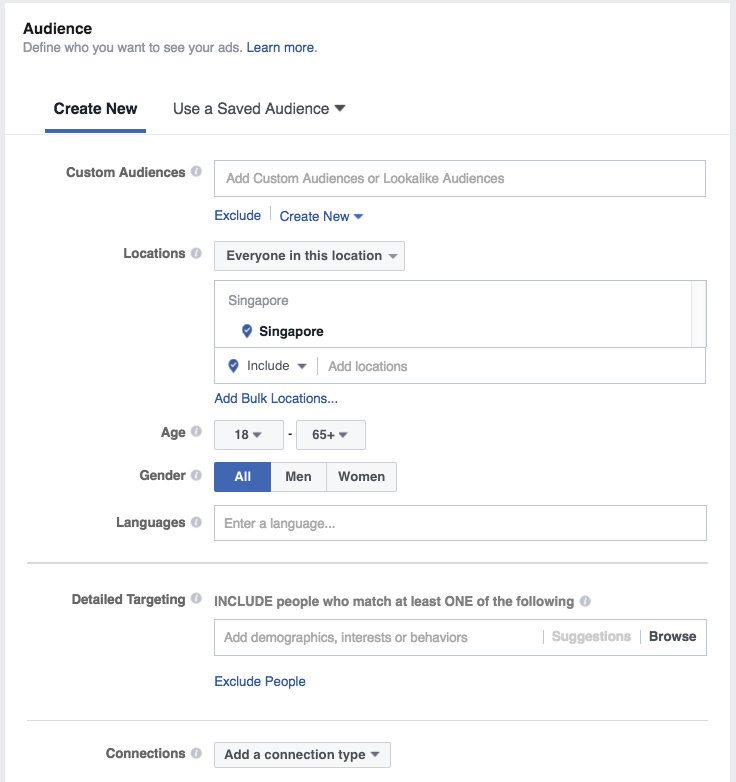Open minimum age 18 dropdown
Screen dimensions: 736x782
pyautogui.click(x=248, y=435)
